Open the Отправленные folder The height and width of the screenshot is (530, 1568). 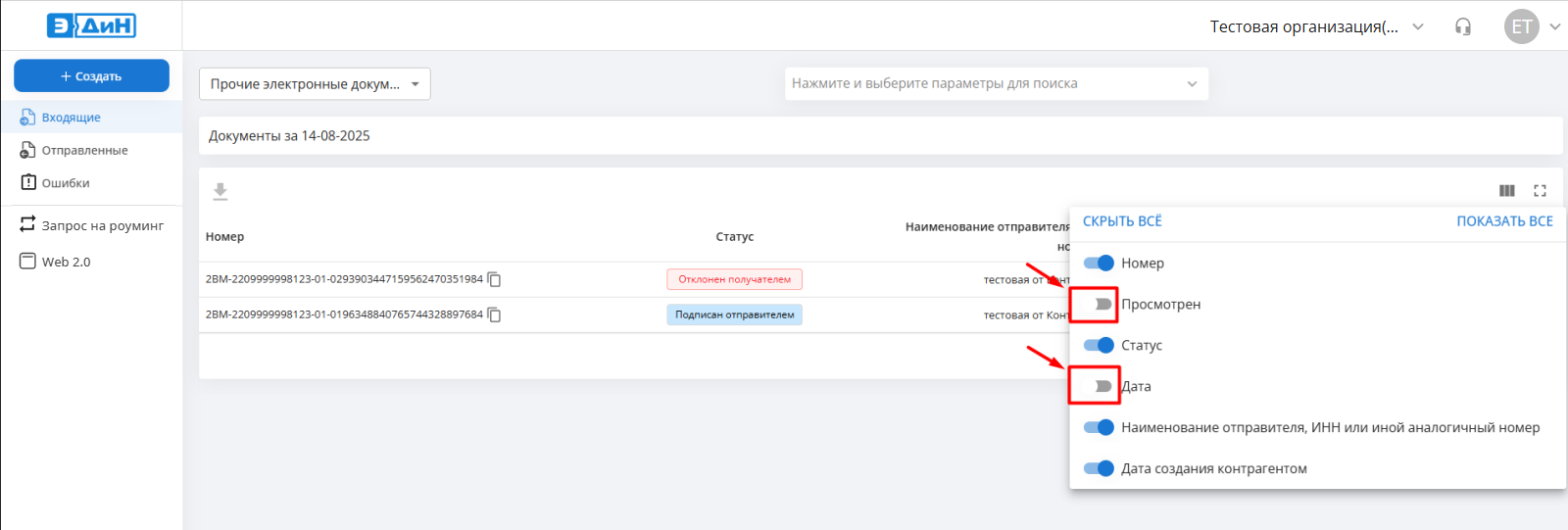(84, 151)
